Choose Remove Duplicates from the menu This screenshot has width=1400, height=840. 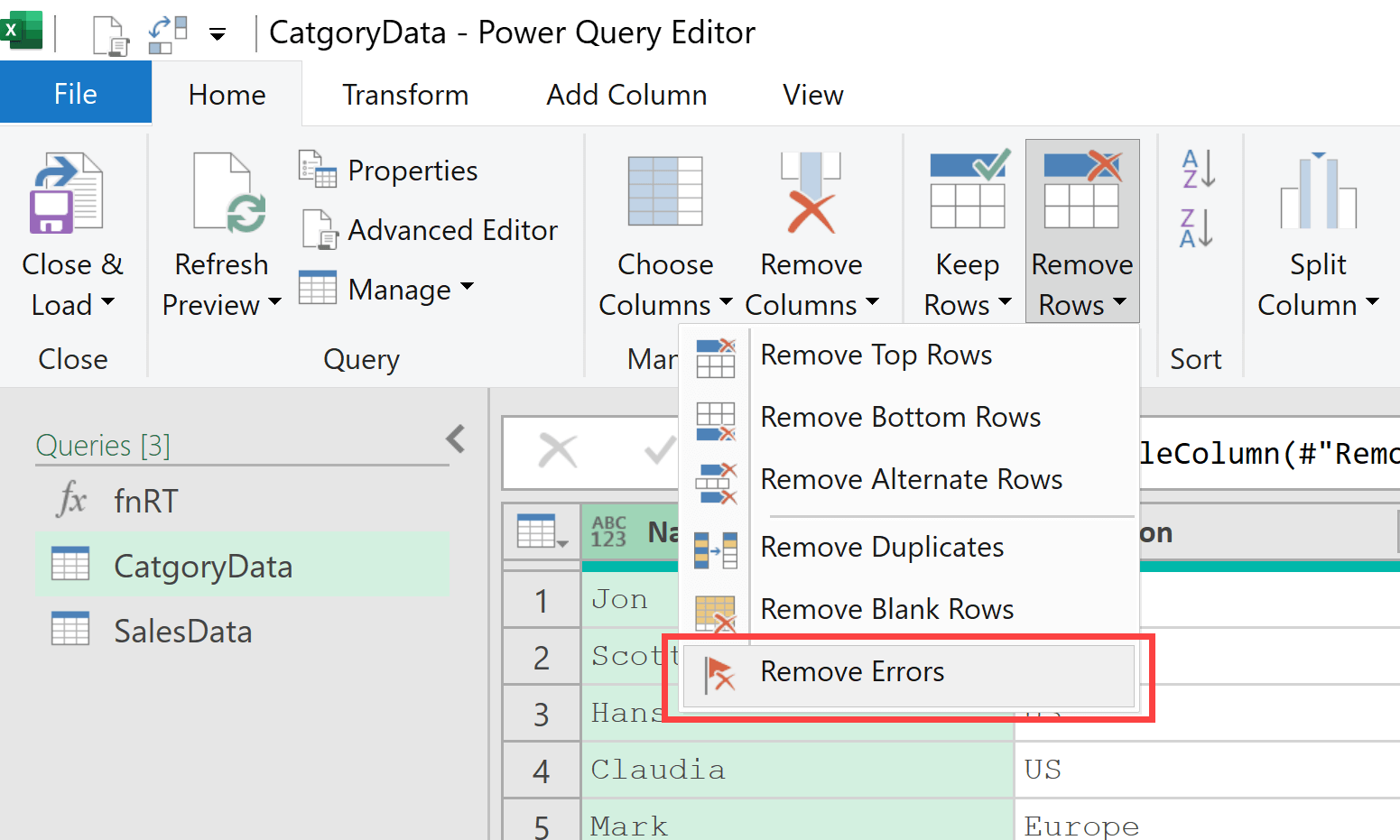pos(909,548)
